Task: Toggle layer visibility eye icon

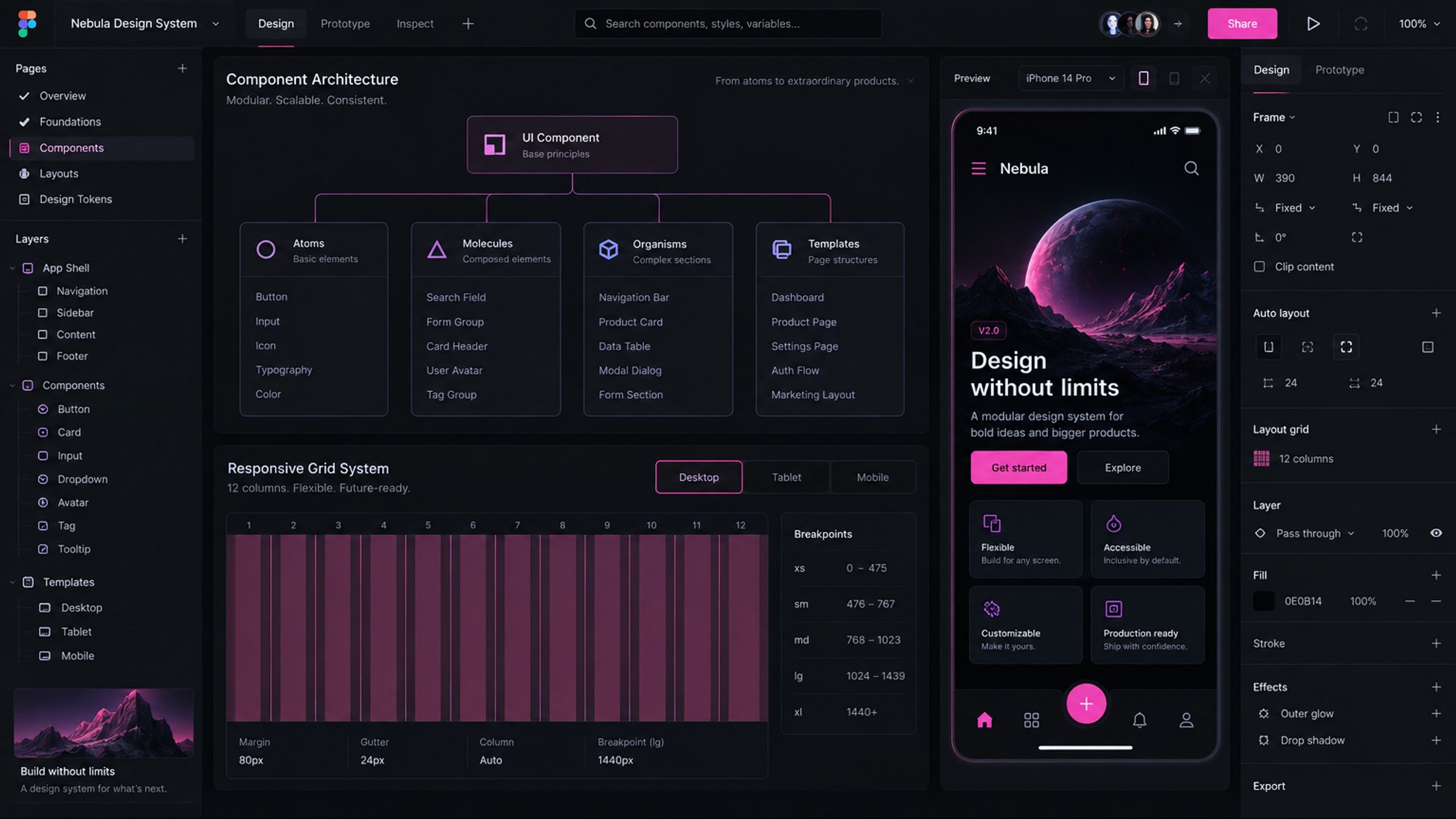Action: click(1436, 533)
